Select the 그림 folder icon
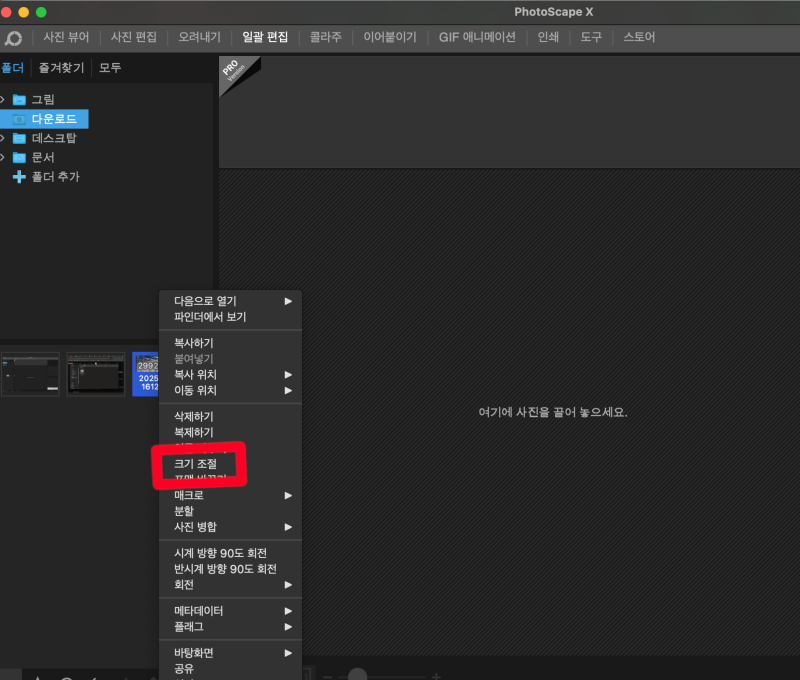This screenshot has height=680, width=800. (21, 99)
